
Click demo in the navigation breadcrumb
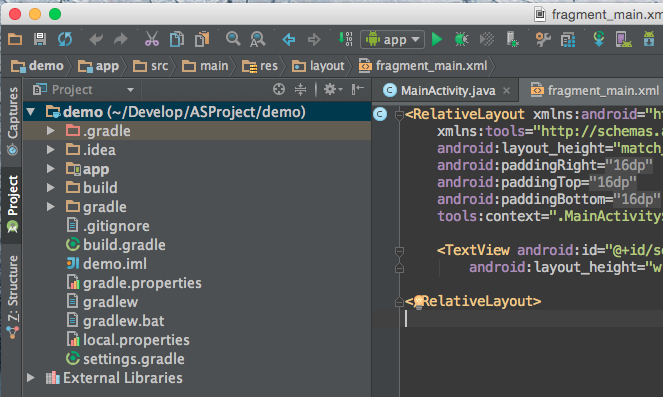tap(37, 66)
